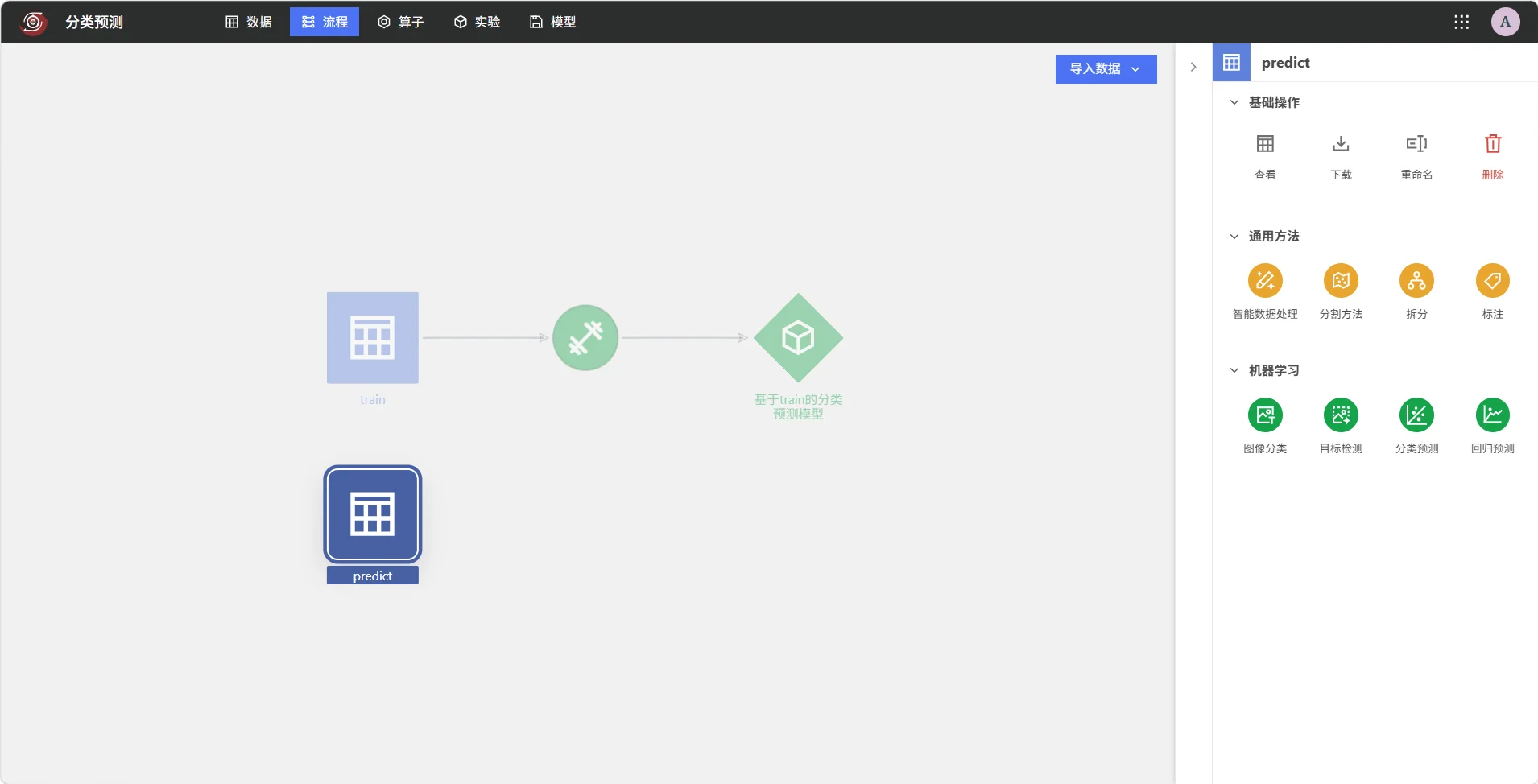Viewport: 1538px width, 784px height.
Task: Select 目标检测 icon
Action: point(1341,415)
